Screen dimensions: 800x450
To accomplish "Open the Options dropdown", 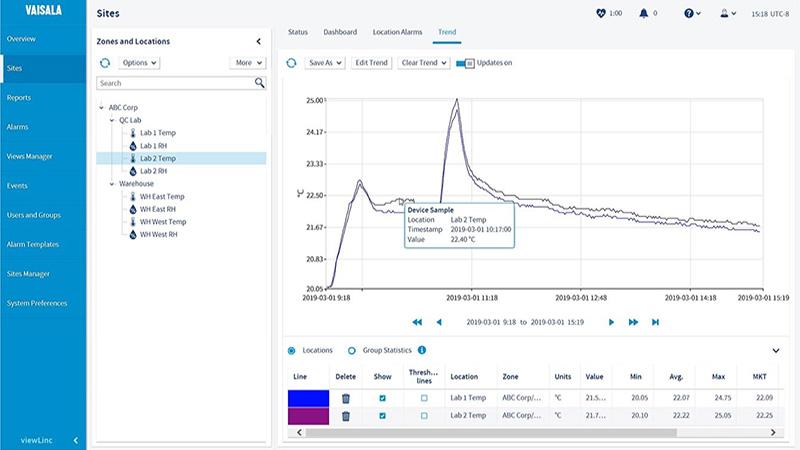I will pos(140,62).
